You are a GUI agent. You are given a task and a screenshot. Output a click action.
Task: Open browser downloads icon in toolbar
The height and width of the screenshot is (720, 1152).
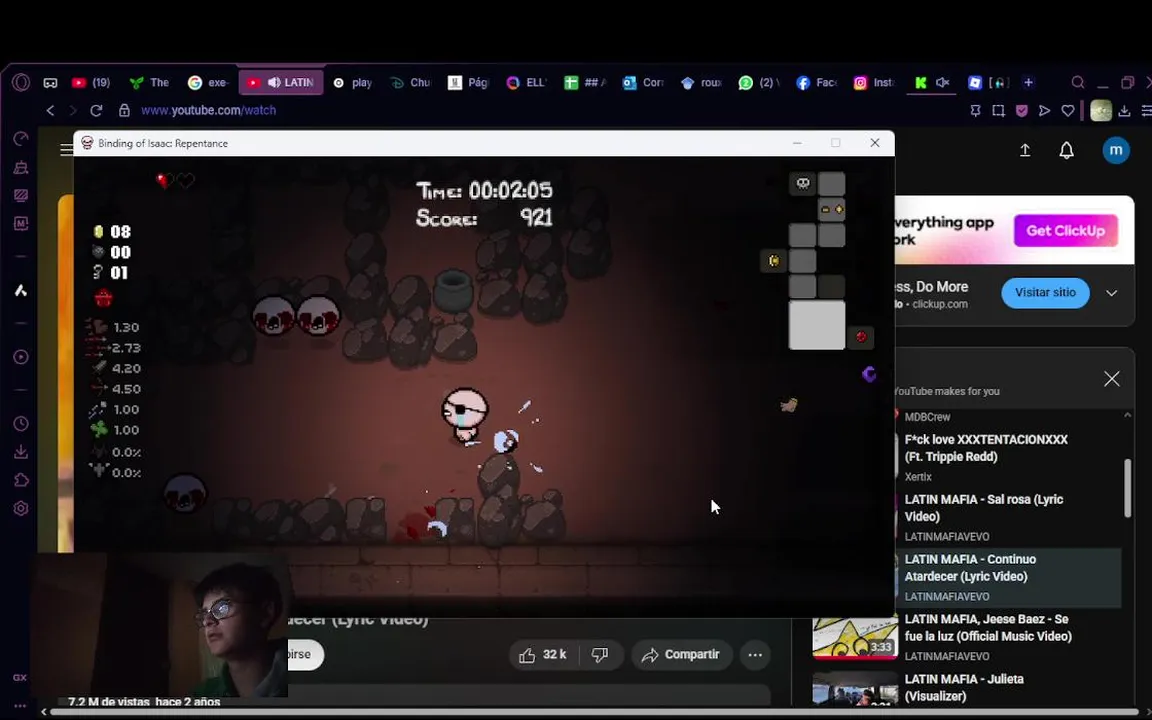pos(1124,111)
